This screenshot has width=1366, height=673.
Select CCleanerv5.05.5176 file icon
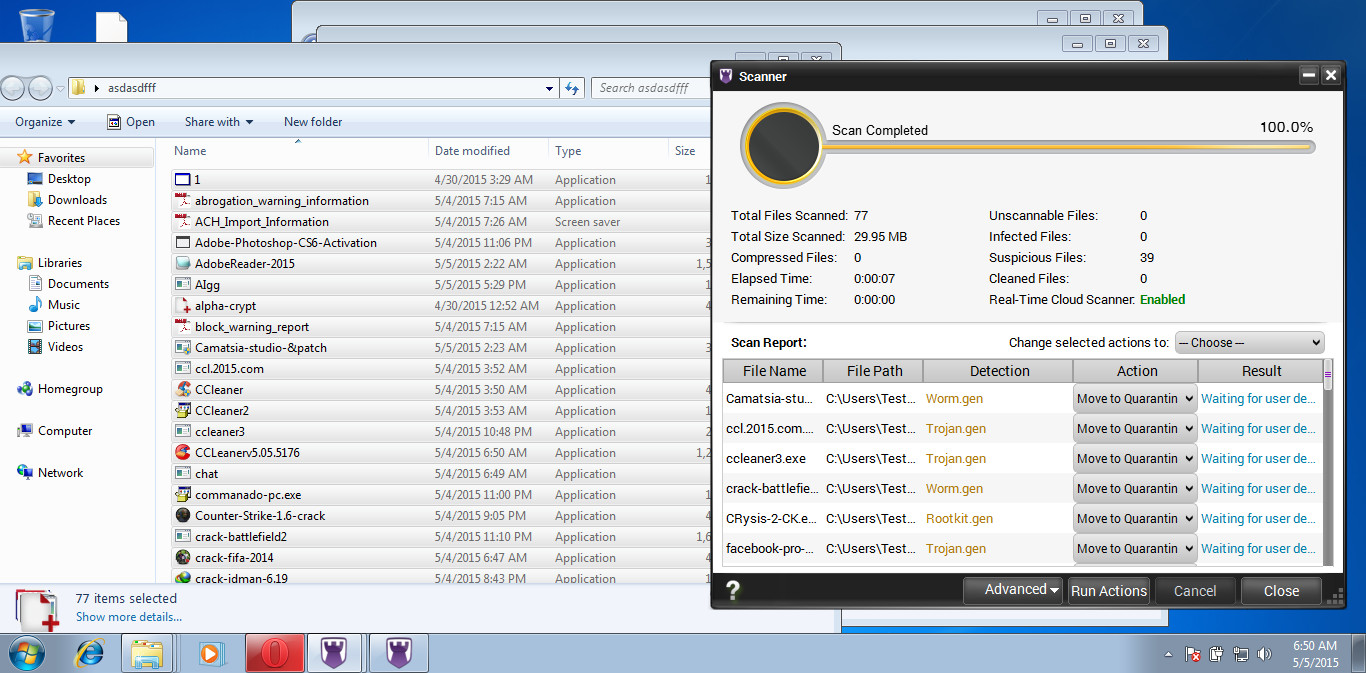[x=183, y=453]
